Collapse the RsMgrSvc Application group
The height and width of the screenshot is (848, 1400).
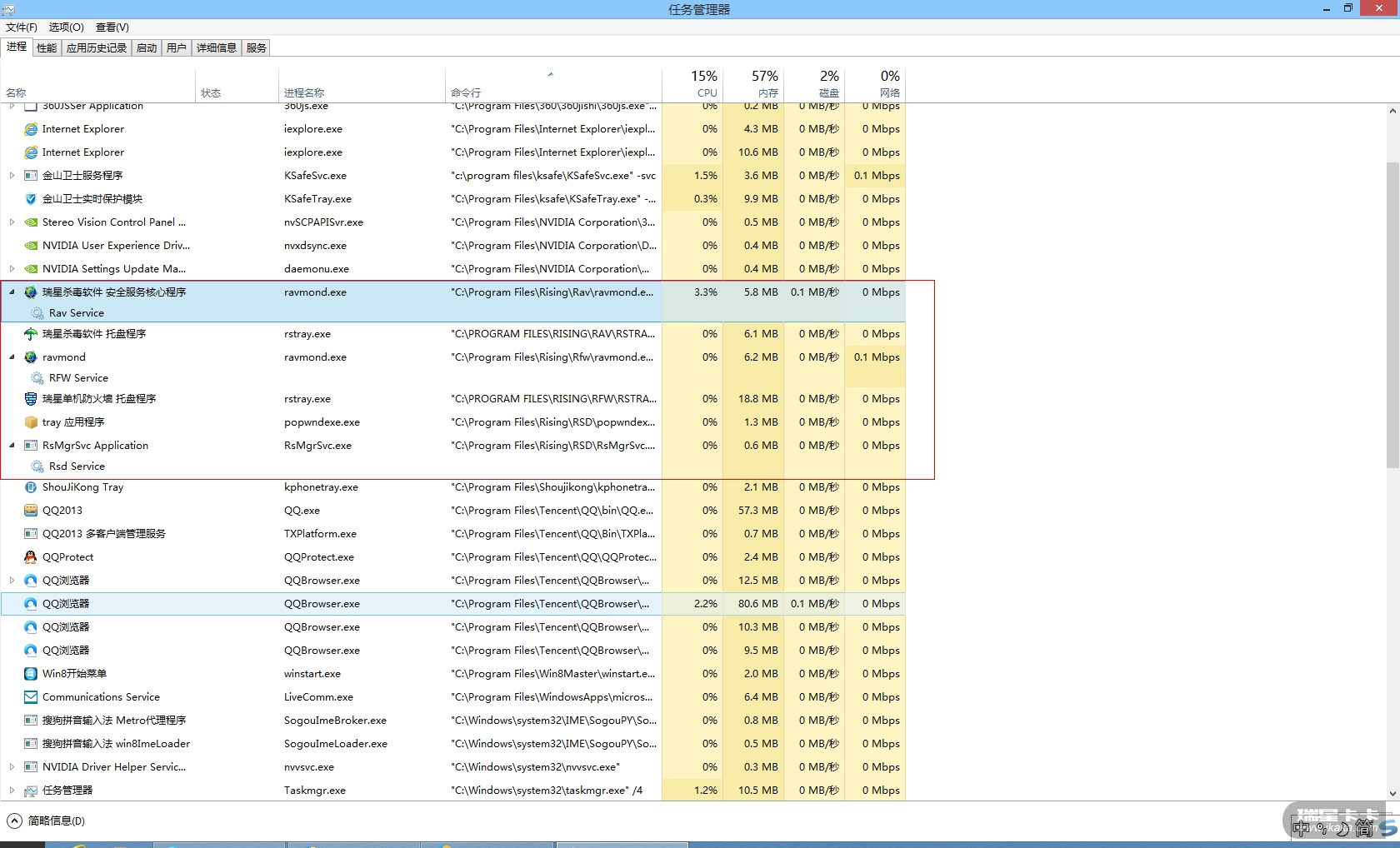tap(12, 446)
